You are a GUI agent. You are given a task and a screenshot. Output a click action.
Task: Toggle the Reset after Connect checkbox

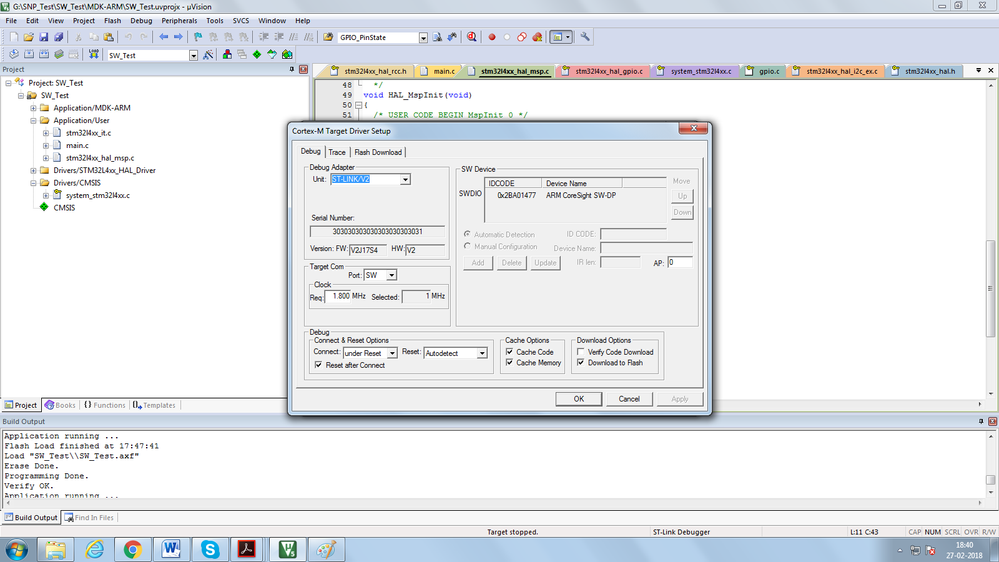[x=319, y=365]
